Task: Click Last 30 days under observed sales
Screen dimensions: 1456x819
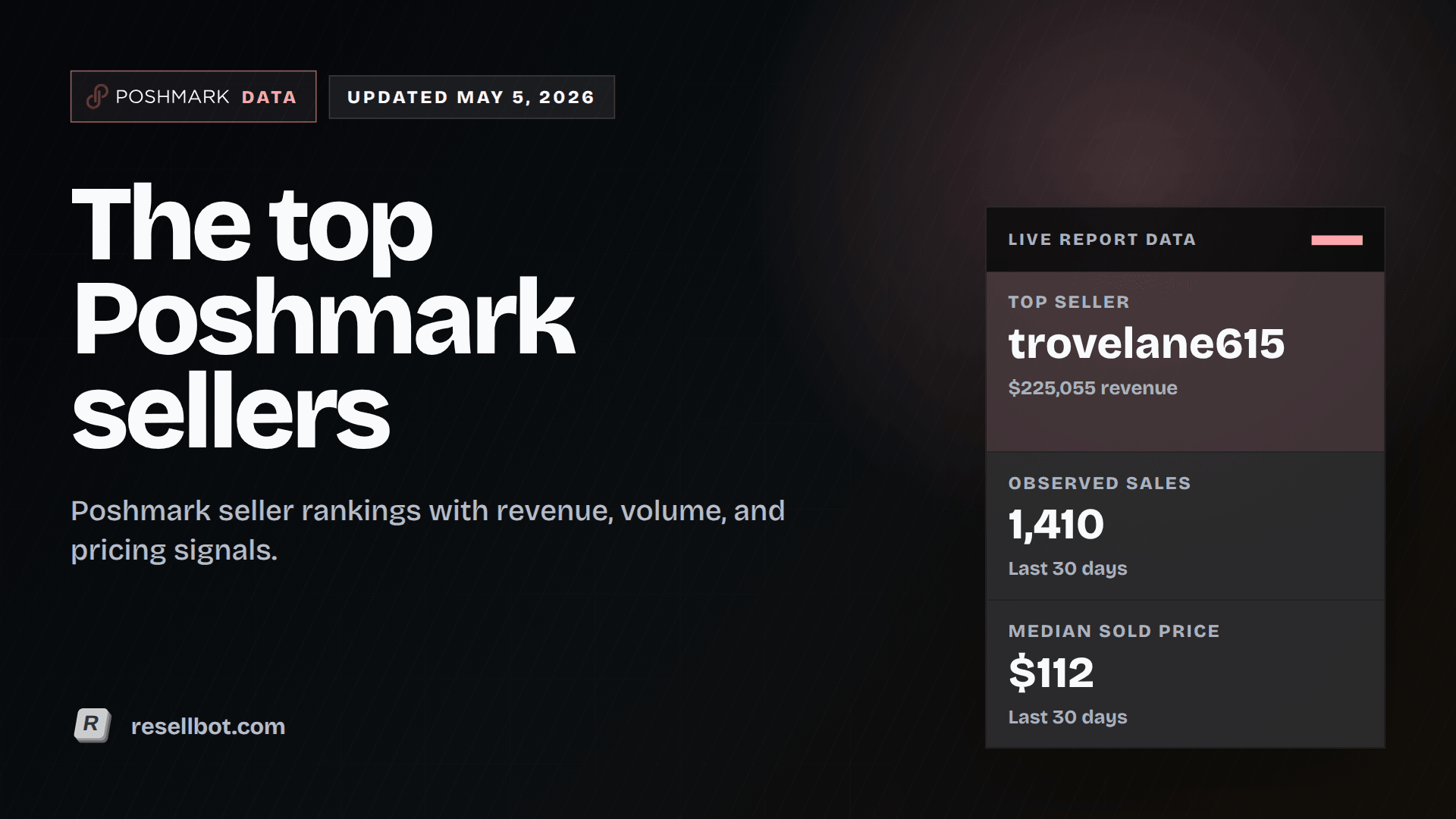Action: click(x=1068, y=569)
